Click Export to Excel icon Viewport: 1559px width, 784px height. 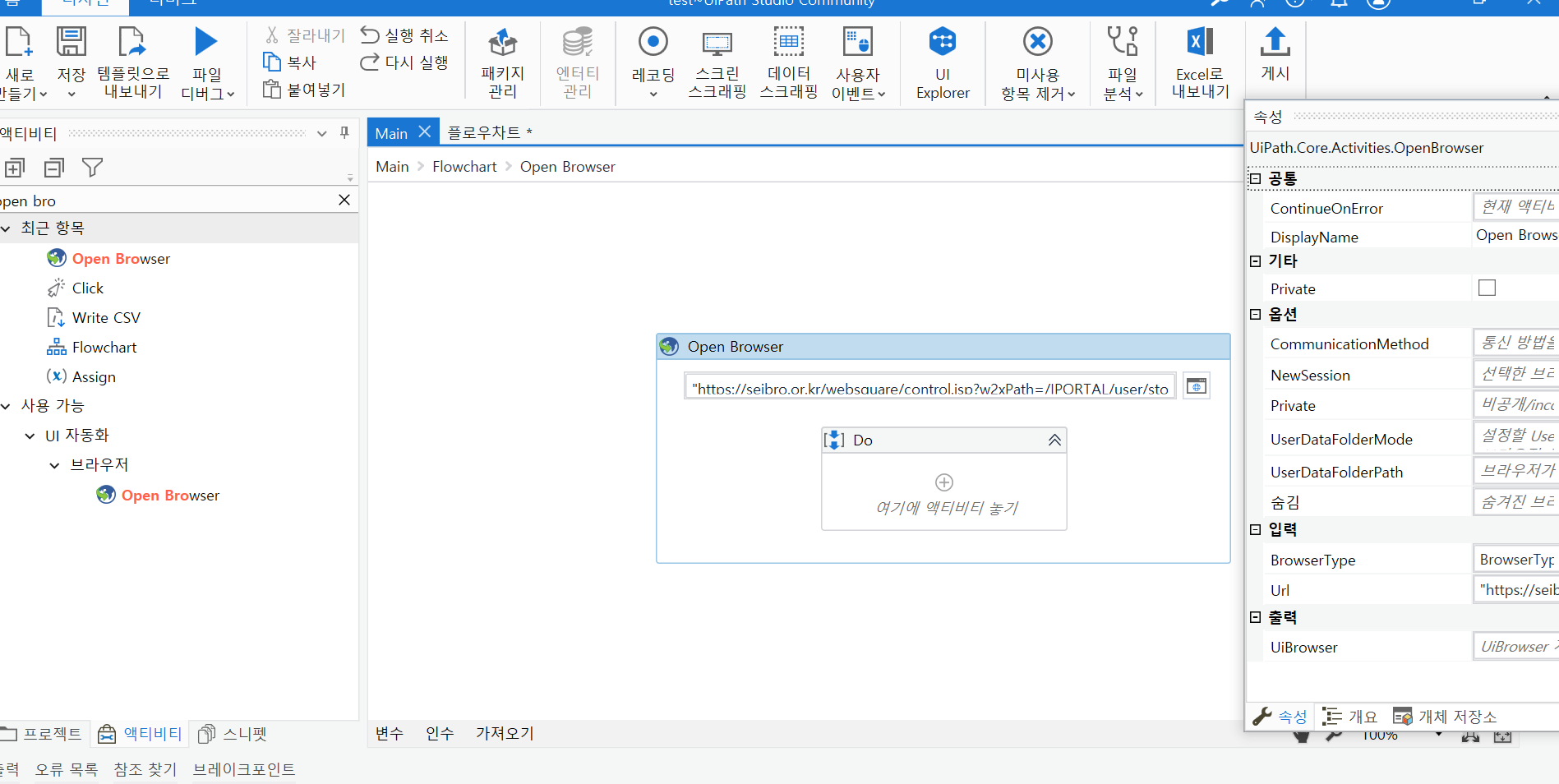point(1200,41)
